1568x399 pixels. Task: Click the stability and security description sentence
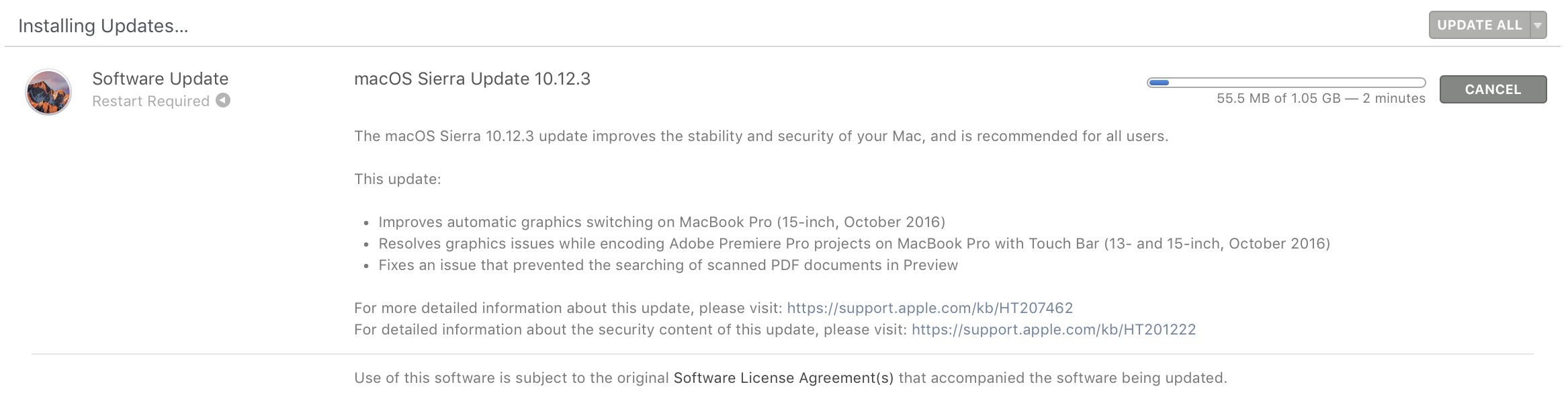point(760,136)
